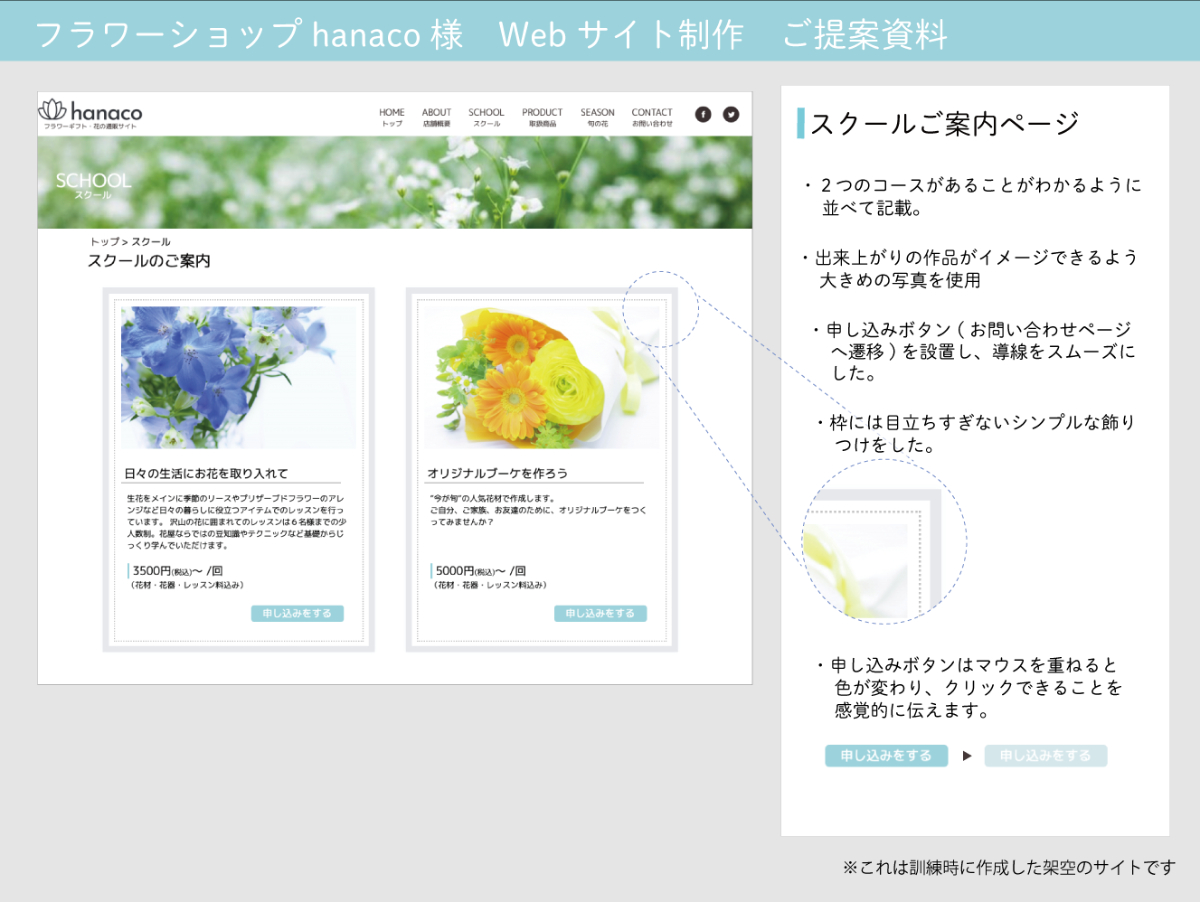Click the normal-state 申し込みをする sample button
Viewport: 1200px width, 902px height.
coord(886,756)
